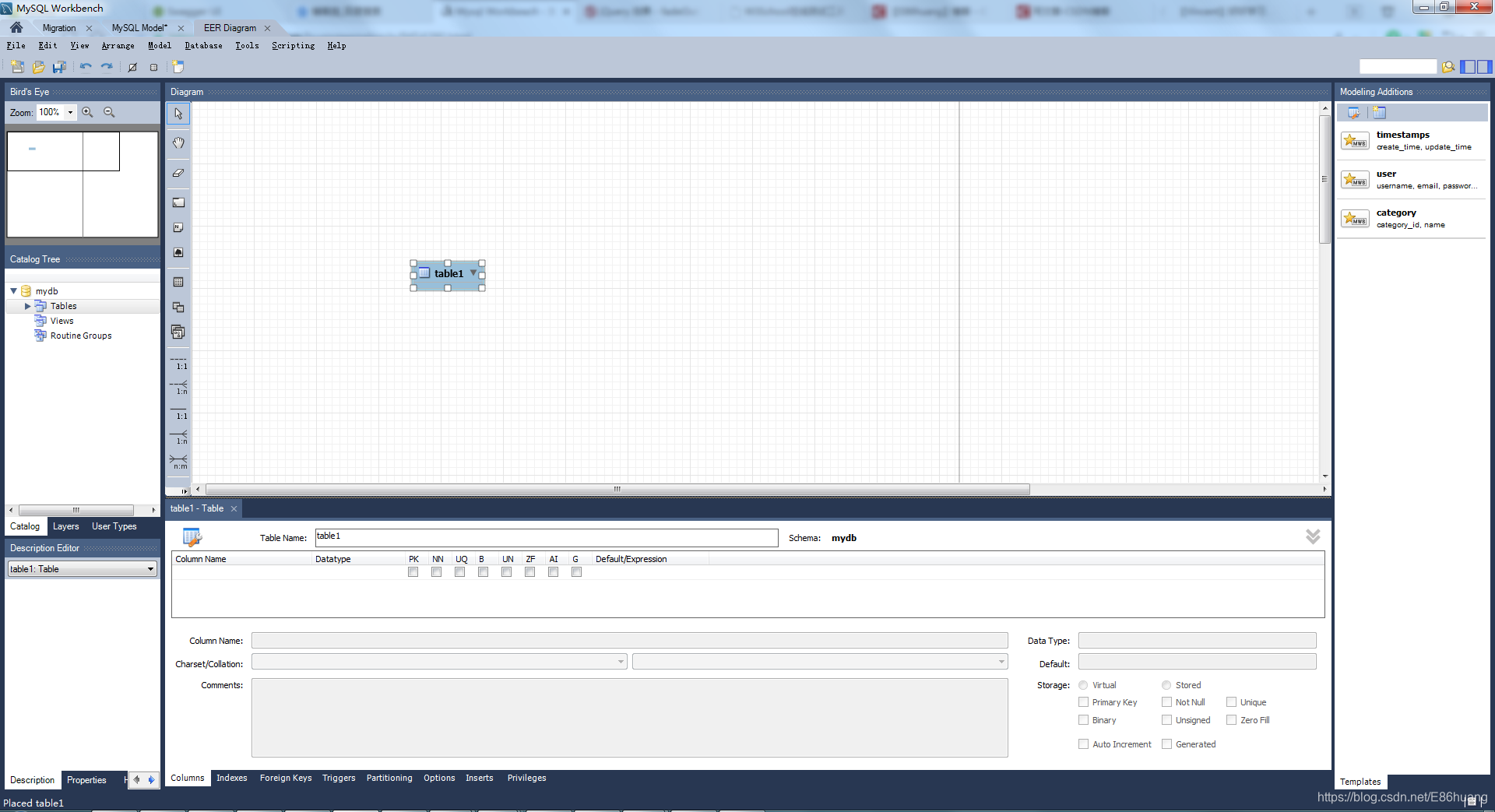
Task: Select the Place New Table tool
Action: [178, 282]
